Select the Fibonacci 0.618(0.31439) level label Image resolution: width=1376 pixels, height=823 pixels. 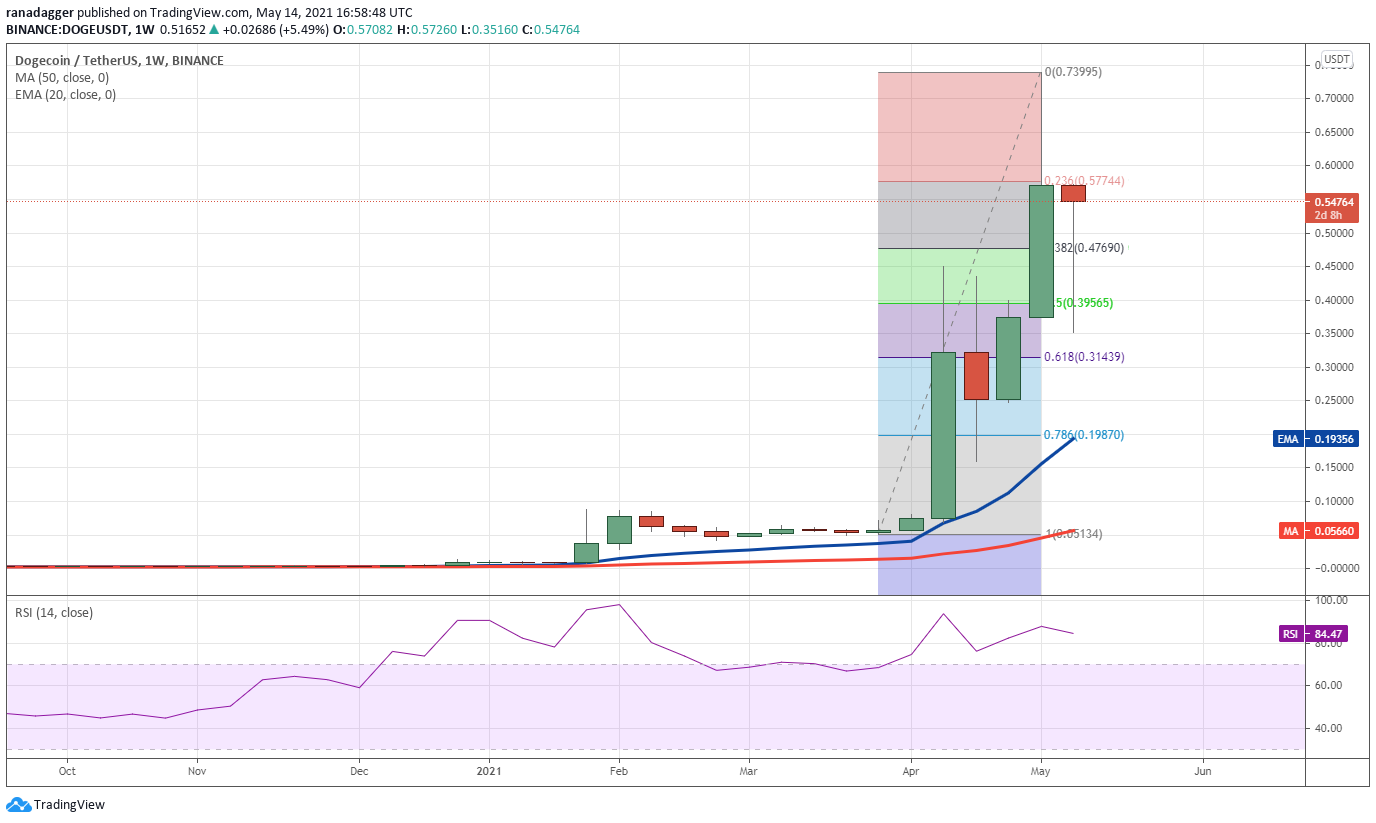(x=1084, y=357)
